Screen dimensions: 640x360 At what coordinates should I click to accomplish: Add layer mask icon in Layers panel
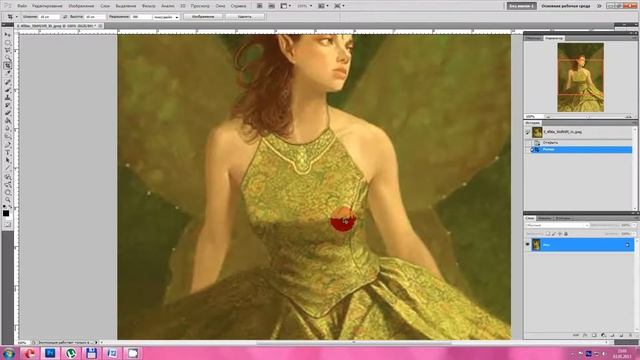point(594,335)
